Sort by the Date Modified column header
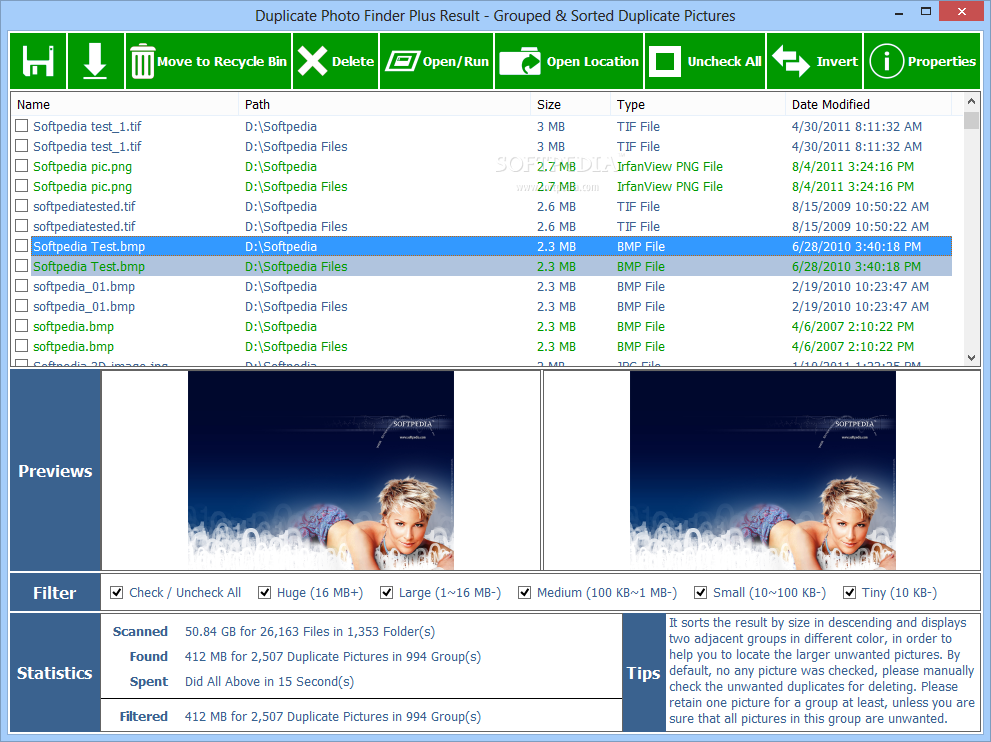This screenshot has width=991, height=742. pos(868,104)
